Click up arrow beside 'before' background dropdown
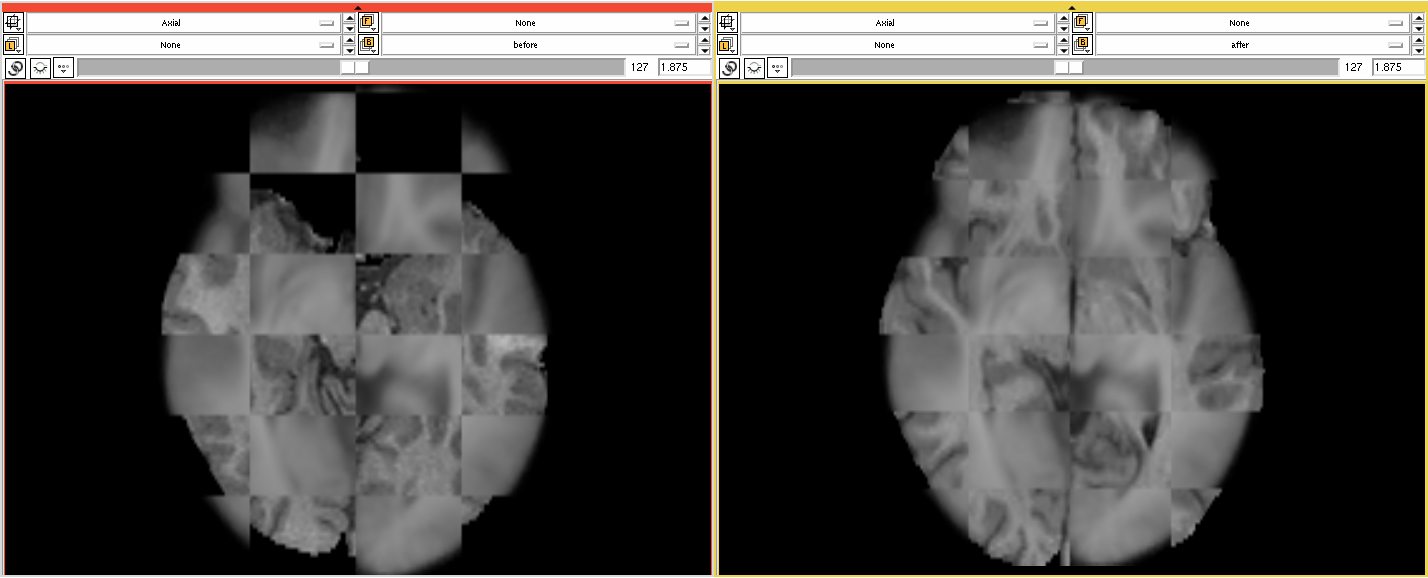This screenshot has height=578, width=1428. 704,40
